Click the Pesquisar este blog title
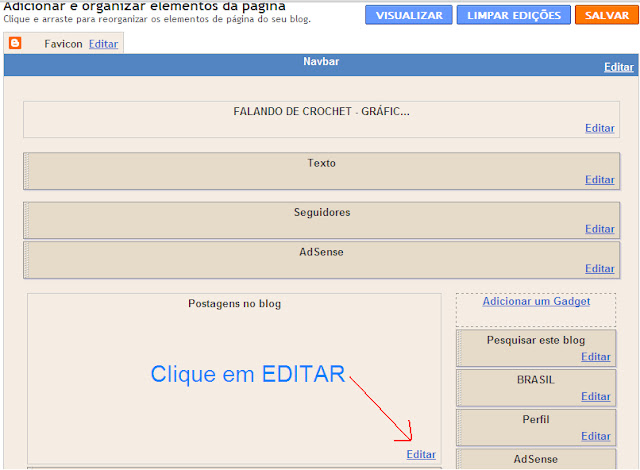Screen dimensions: 640x470 (x=536, y=340)
